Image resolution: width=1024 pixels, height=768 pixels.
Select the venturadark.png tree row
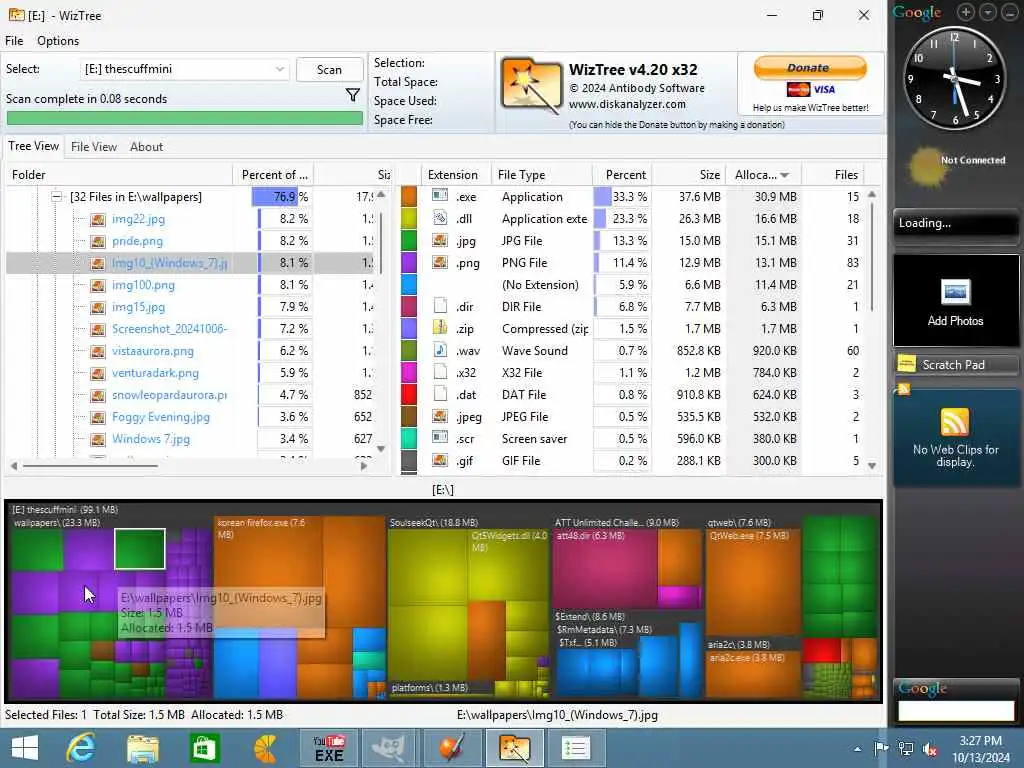(189, 373)
